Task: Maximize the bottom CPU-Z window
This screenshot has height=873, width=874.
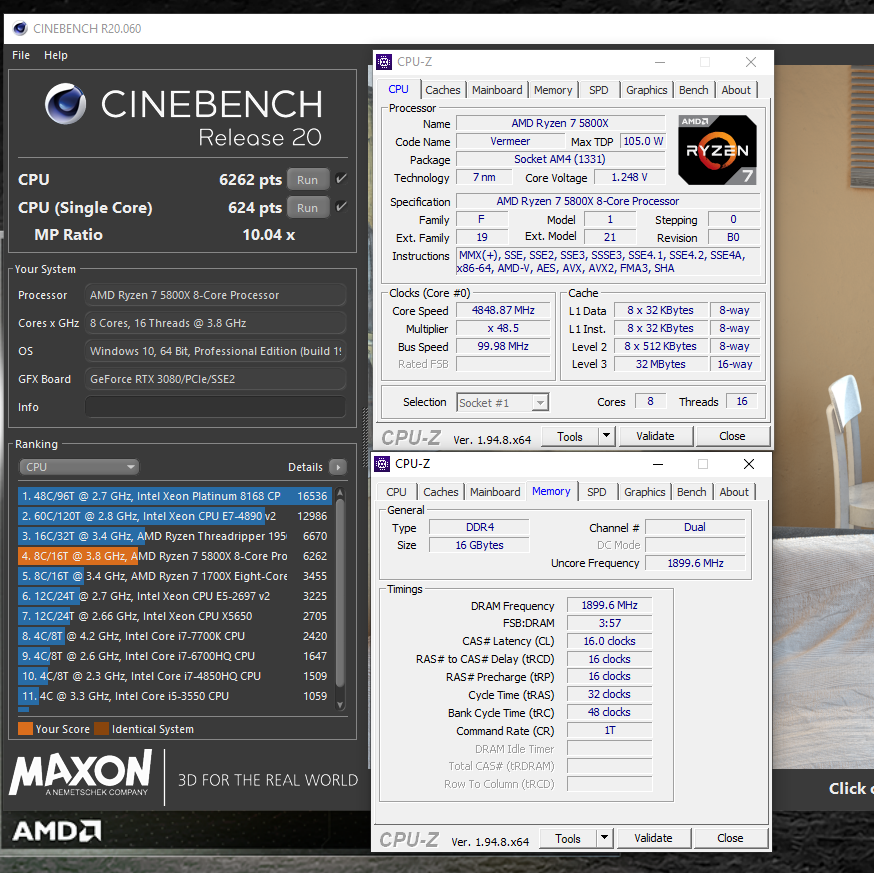Action: point(703,464)
